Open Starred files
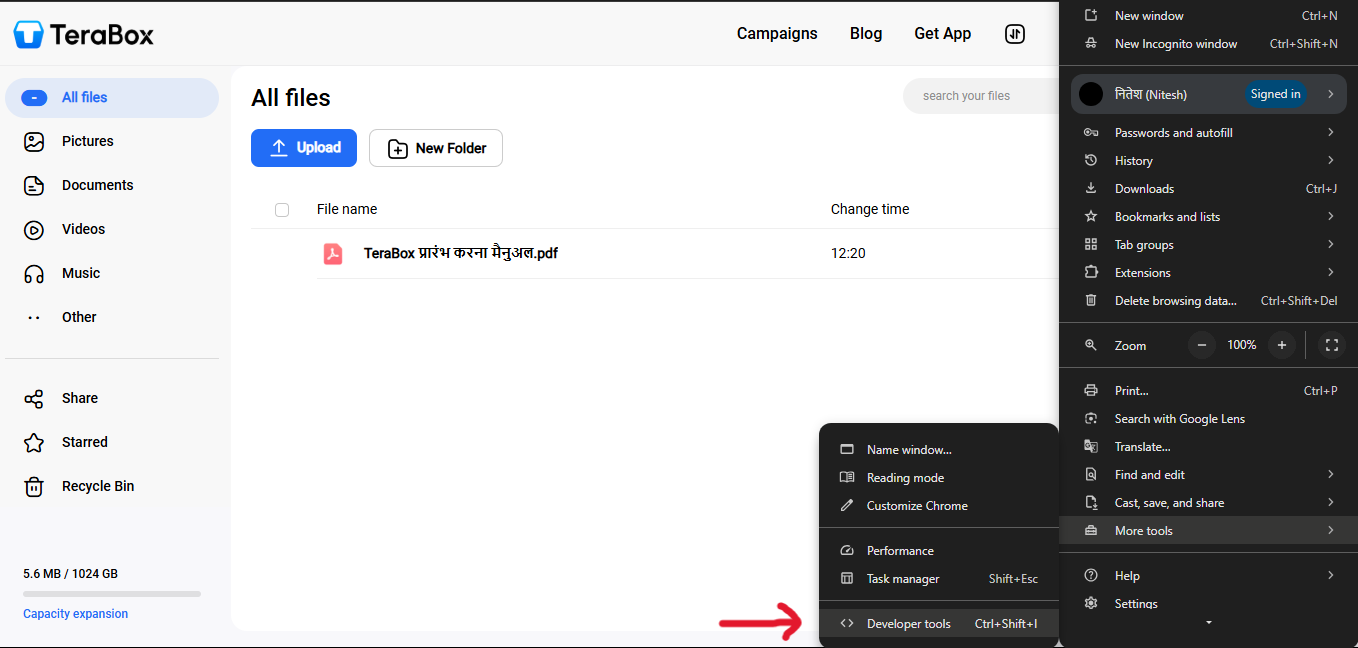The image size is (1358, 648). (84, 442)
